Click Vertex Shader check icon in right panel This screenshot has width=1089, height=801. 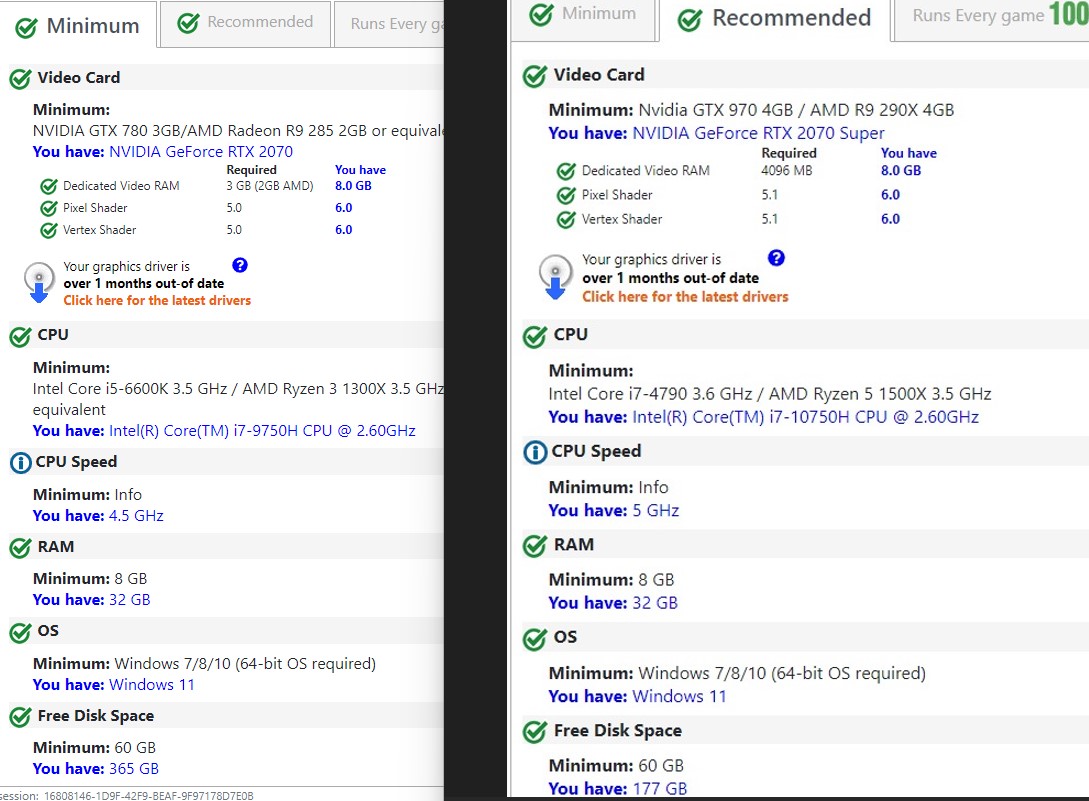566,220
